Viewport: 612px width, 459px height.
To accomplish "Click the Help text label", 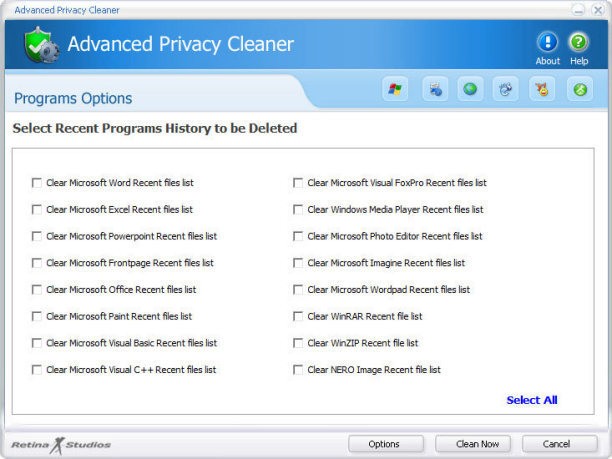I will coord(579,61).
